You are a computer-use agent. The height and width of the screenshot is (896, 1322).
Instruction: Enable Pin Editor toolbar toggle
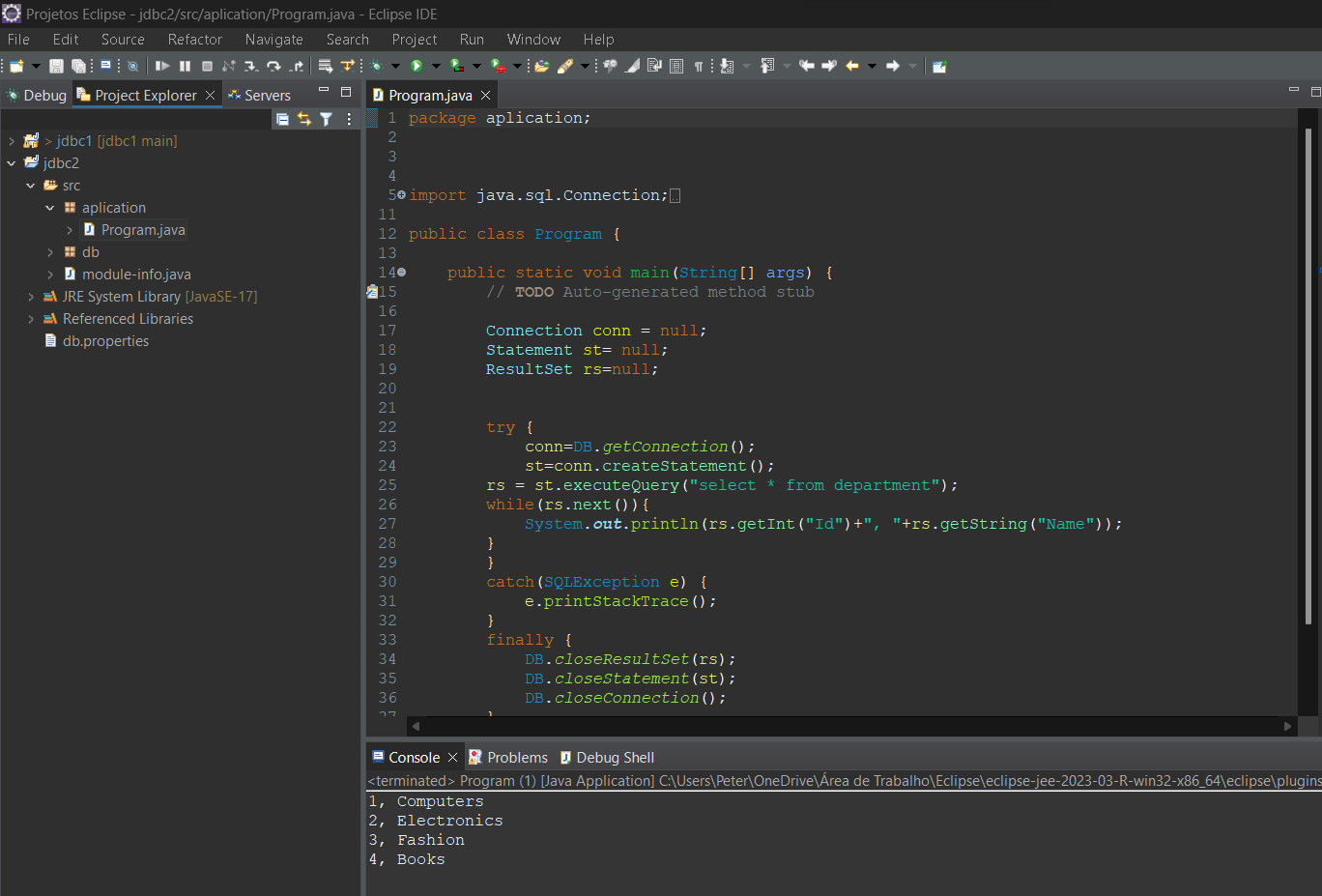[937, 66]
